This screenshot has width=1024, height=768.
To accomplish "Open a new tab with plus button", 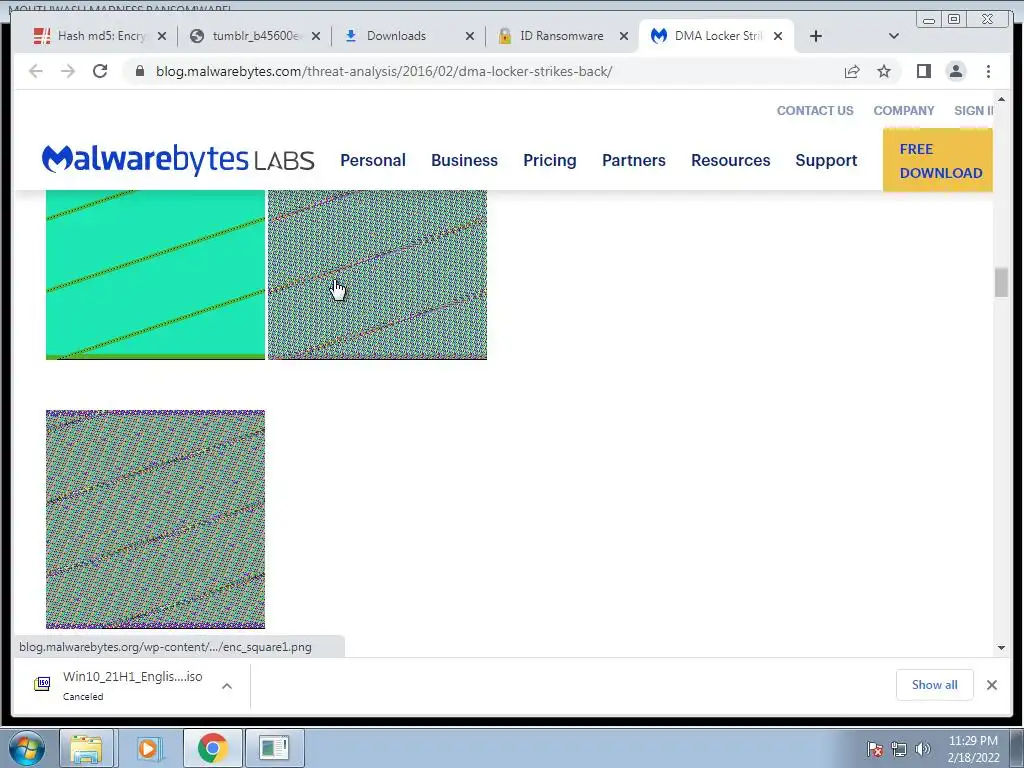I will (x=816, y=36).
